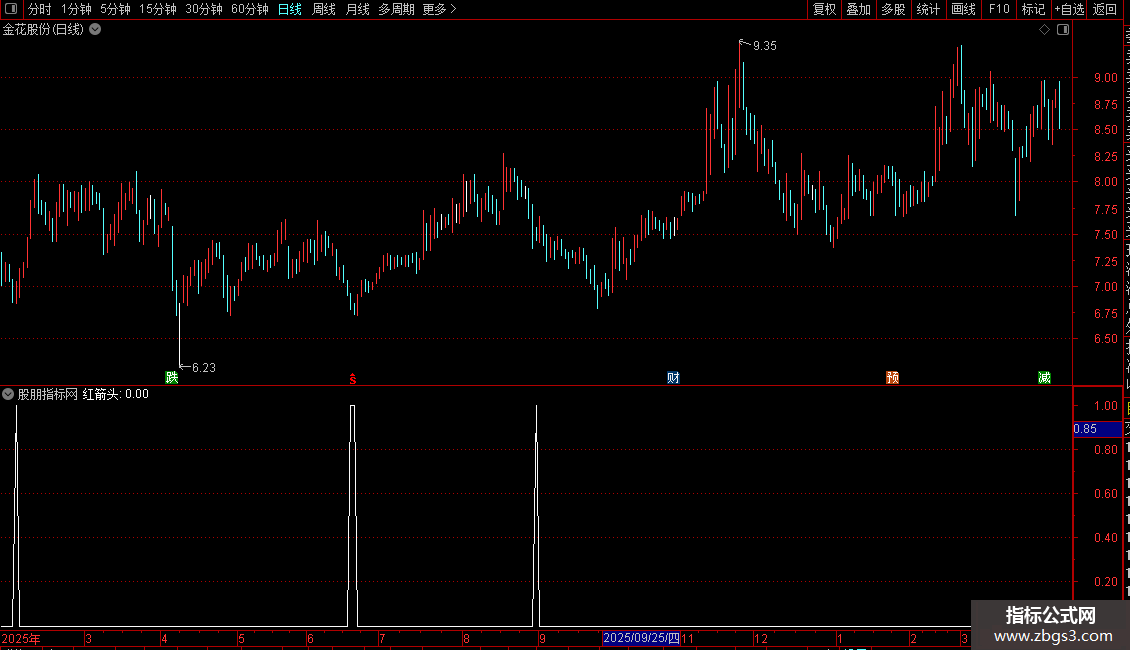Click the 6.23 low price label
Image resolution: width=1130 pixels, height=650 pixels.
(204, 368)
